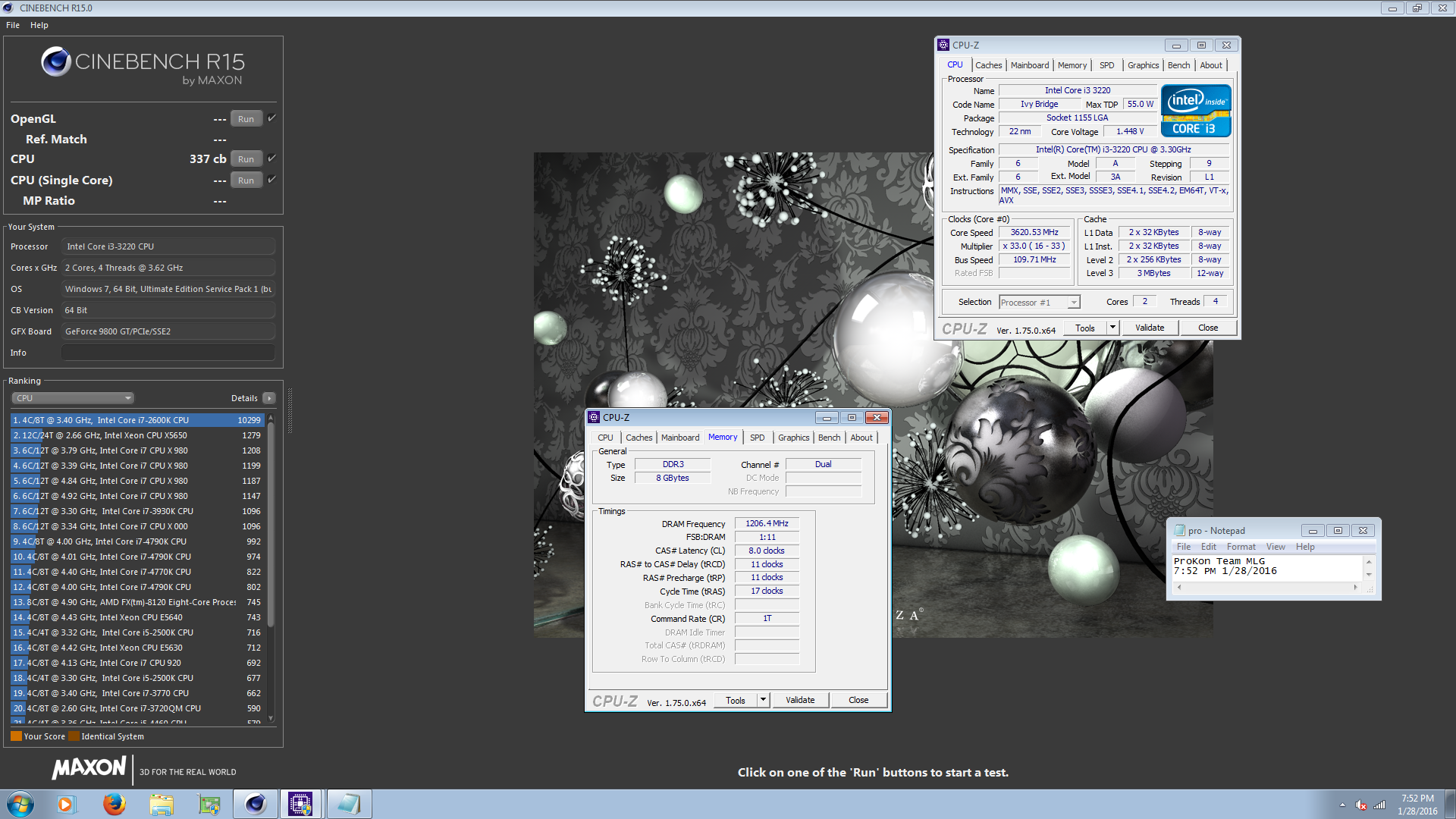
Task: Click Close in the CPU-Z CPU window
Action: pyautogui.click(x=1208, y=328)
